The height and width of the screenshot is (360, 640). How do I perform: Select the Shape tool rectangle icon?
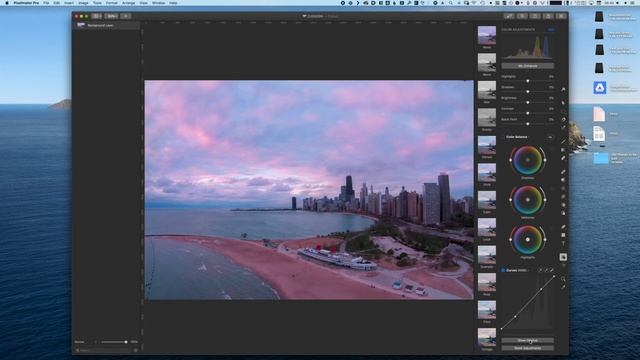[x=563, y=235]
